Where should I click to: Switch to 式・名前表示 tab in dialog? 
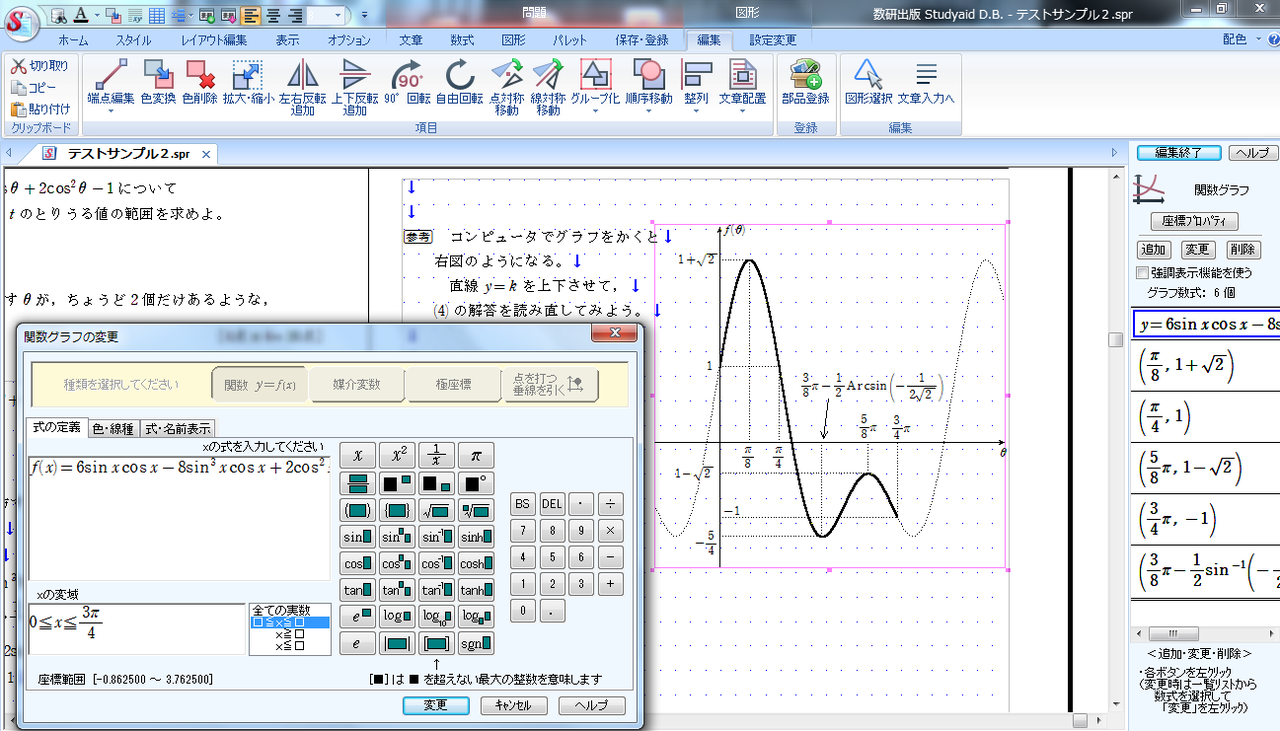pyautogui.click(x=177, y=429)
